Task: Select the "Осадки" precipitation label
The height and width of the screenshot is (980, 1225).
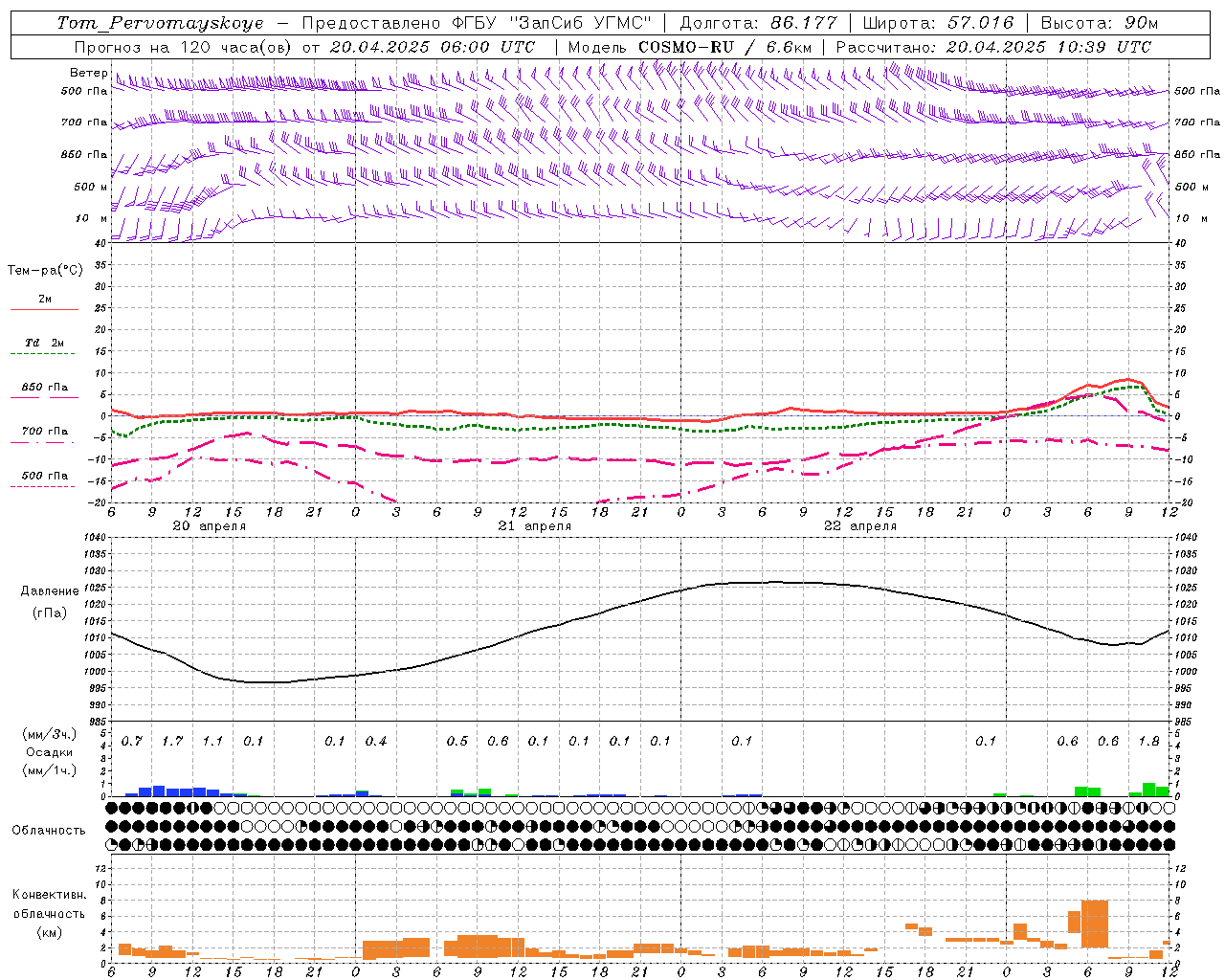Action: click(x=49, y=752)
